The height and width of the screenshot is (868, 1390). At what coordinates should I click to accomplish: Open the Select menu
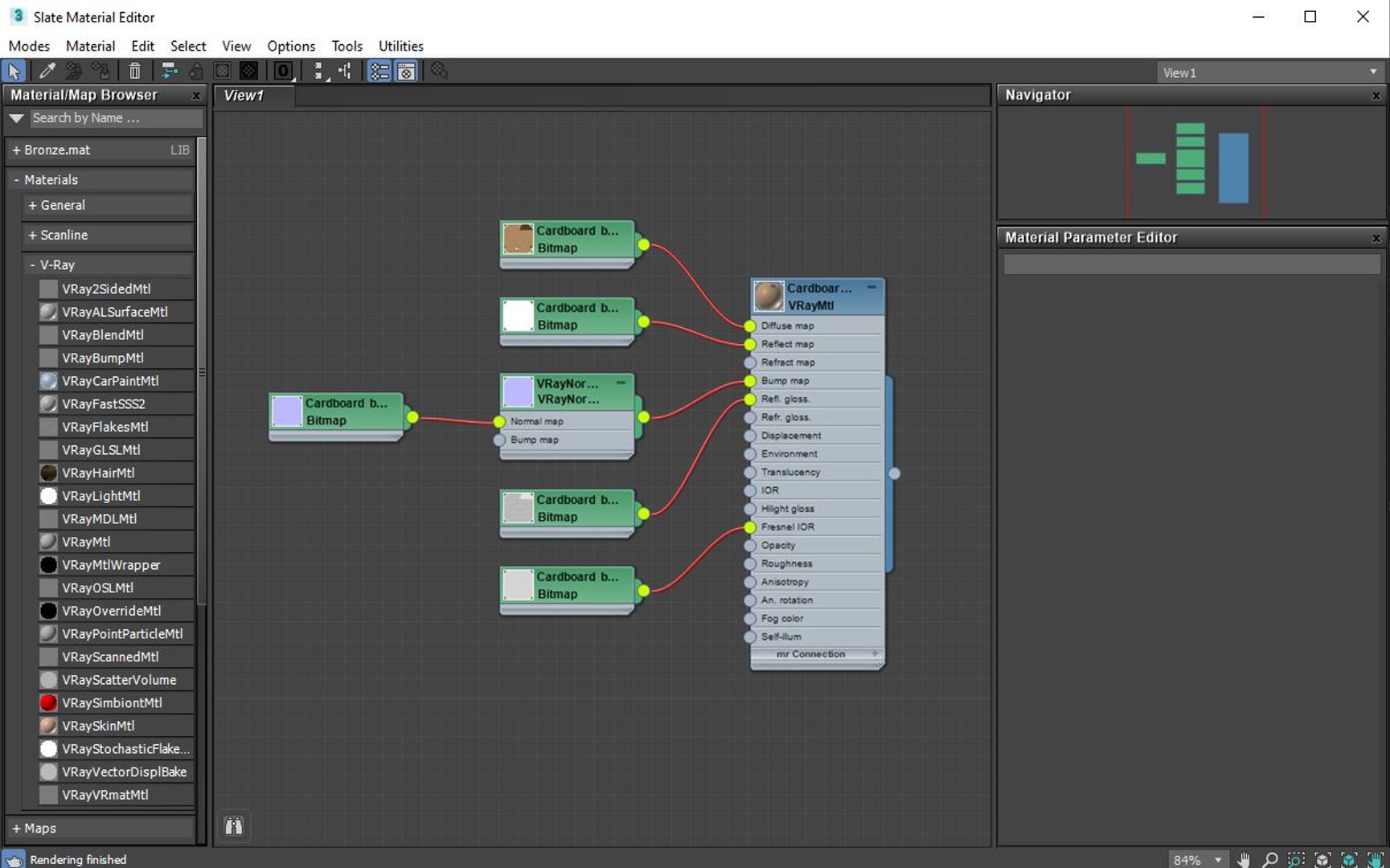(x=188, y=46)
